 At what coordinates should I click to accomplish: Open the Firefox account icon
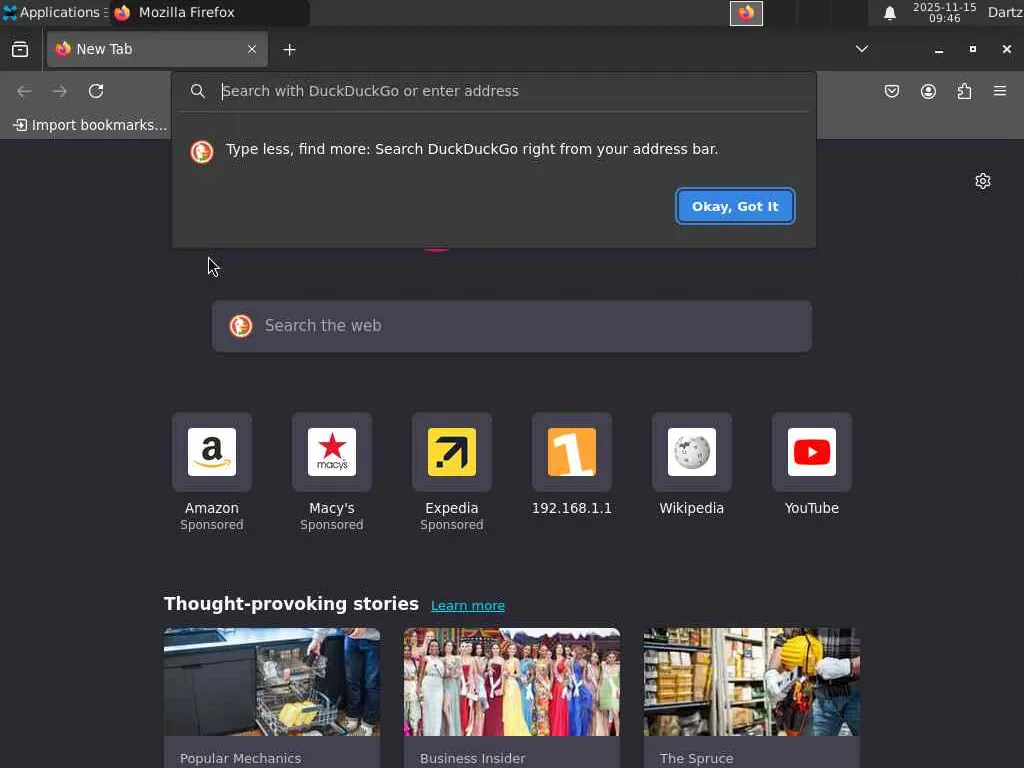(x=928, y=91)
